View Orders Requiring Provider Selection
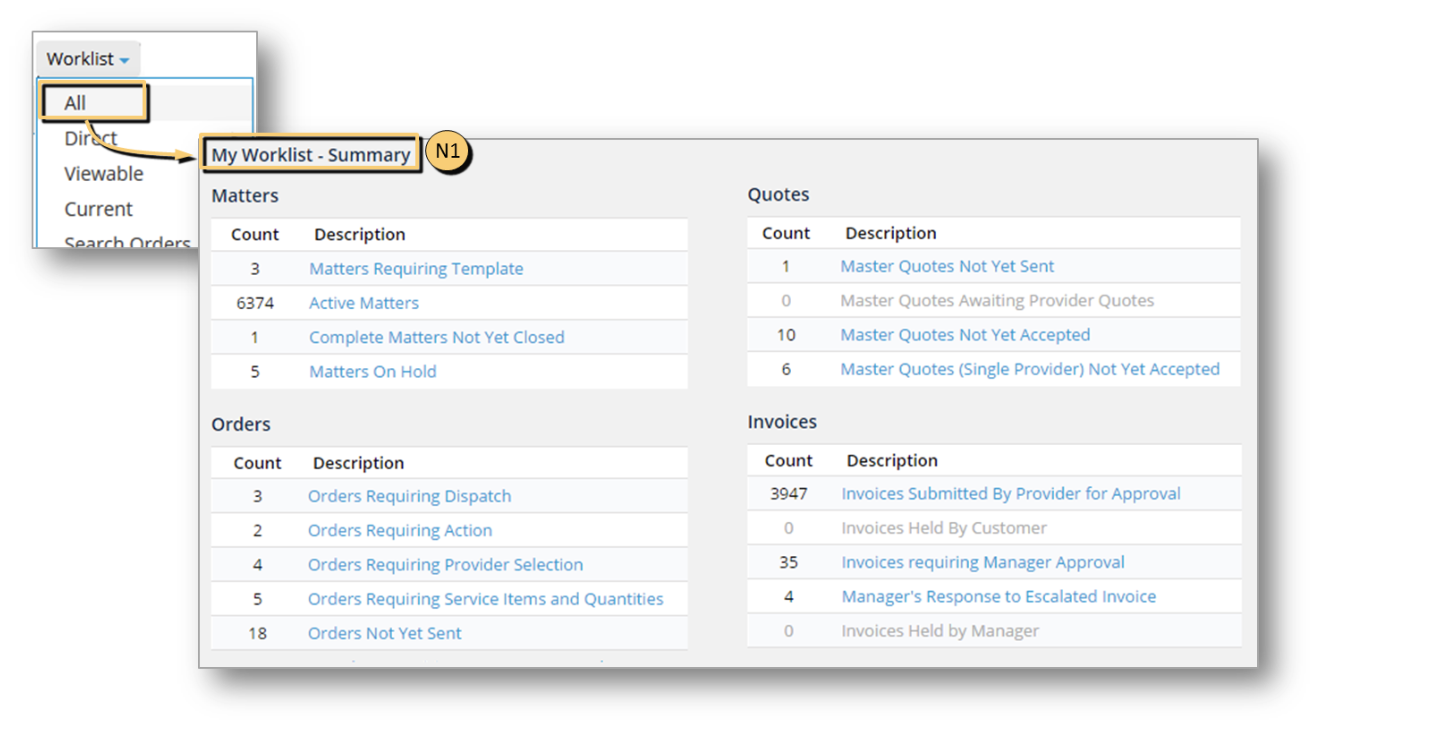Screen dimensions: 1448x746 445,565
